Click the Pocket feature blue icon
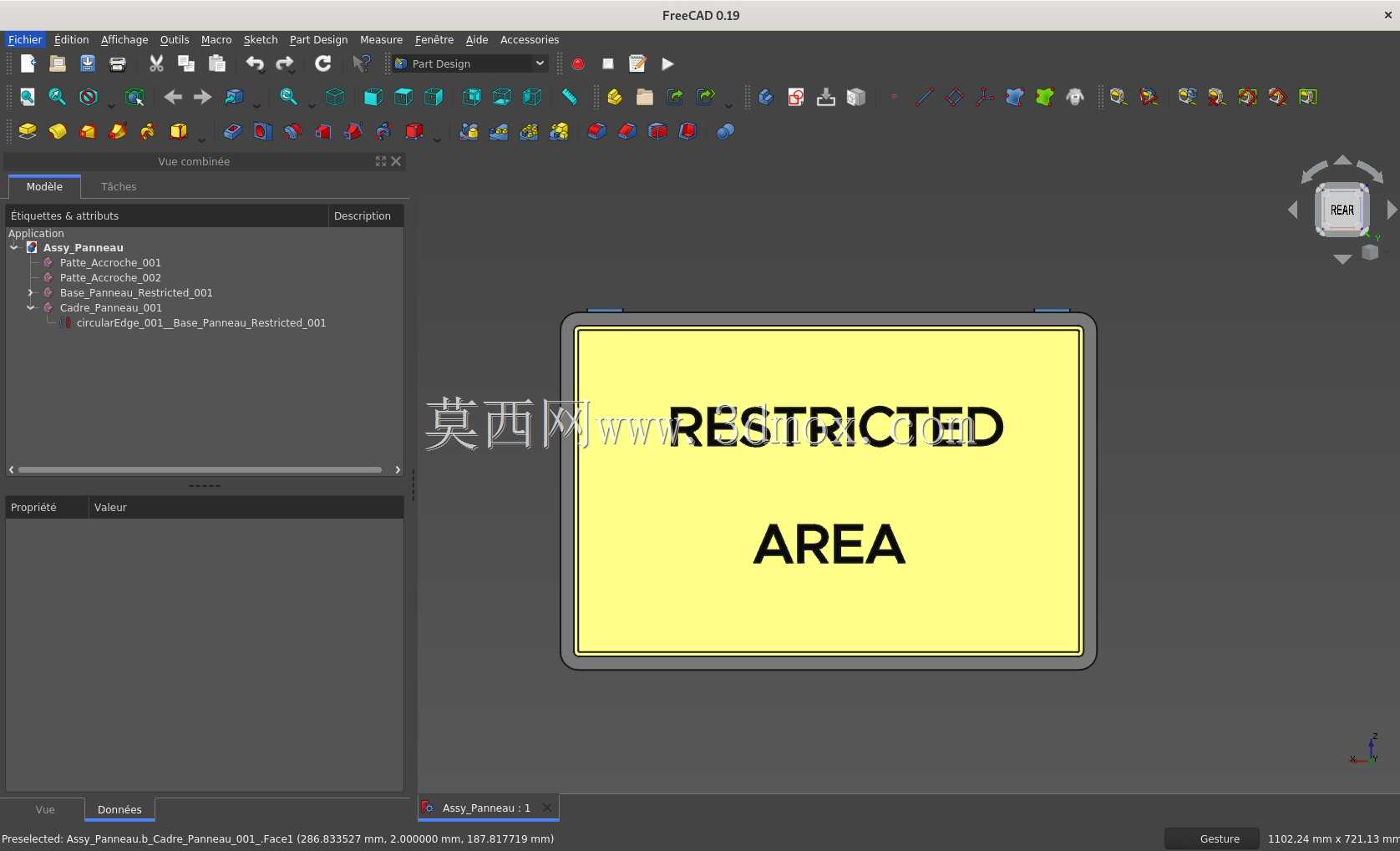The height and width of the screenshot is (851, 1400). coord(232,131)
